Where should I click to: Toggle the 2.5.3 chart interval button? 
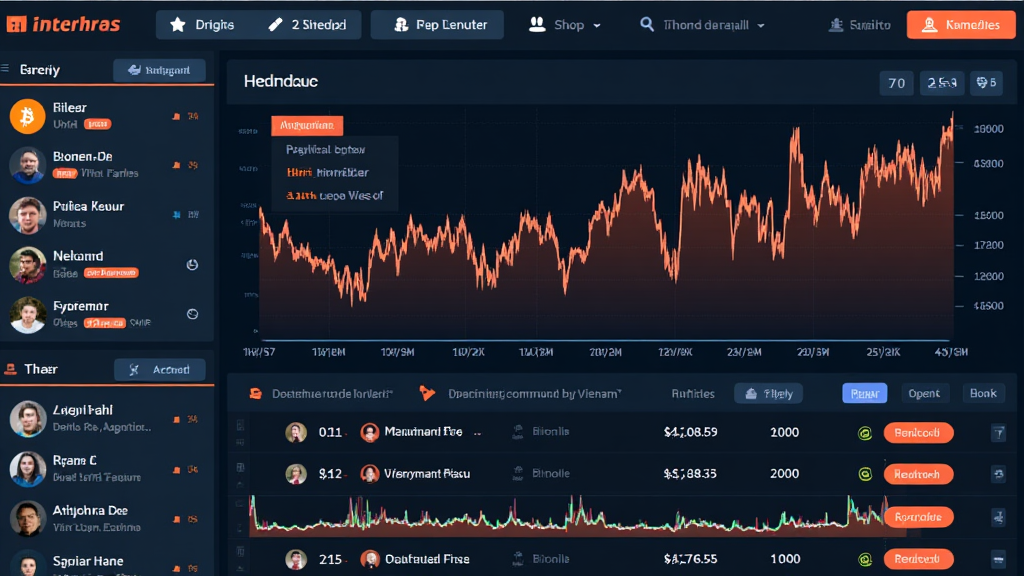click(944, 83)
